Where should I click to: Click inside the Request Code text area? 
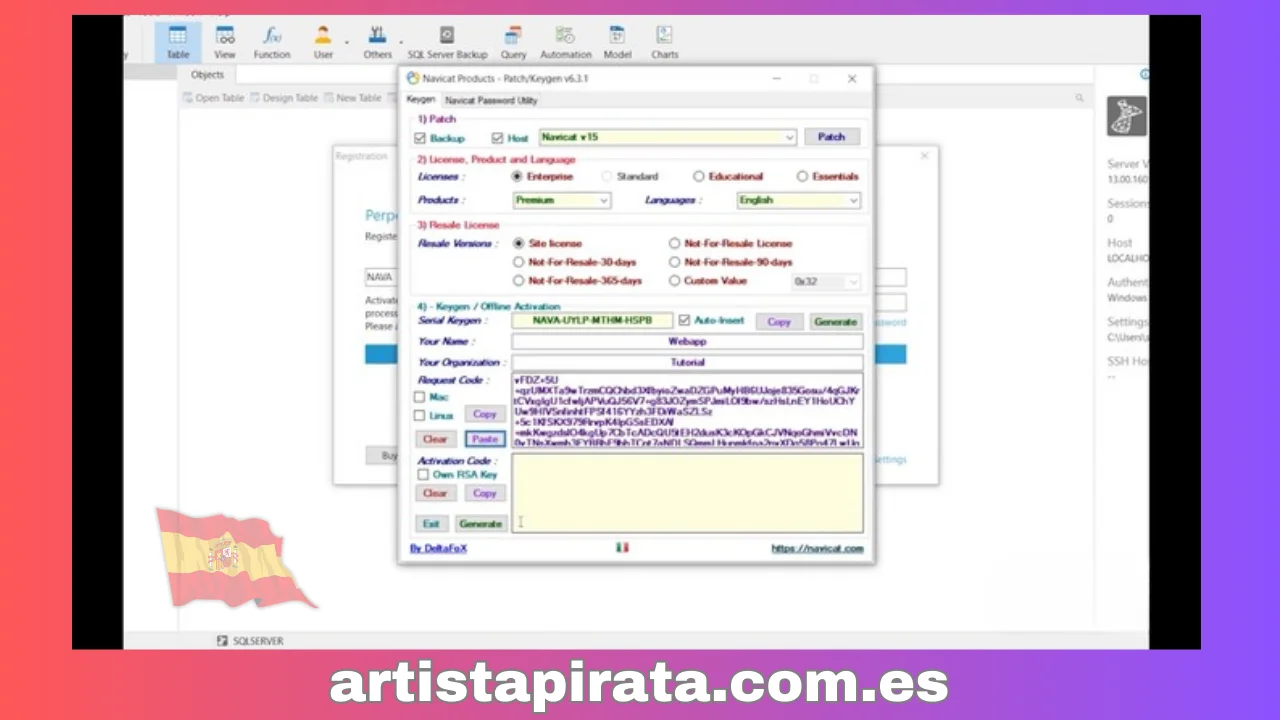(687, 410)
